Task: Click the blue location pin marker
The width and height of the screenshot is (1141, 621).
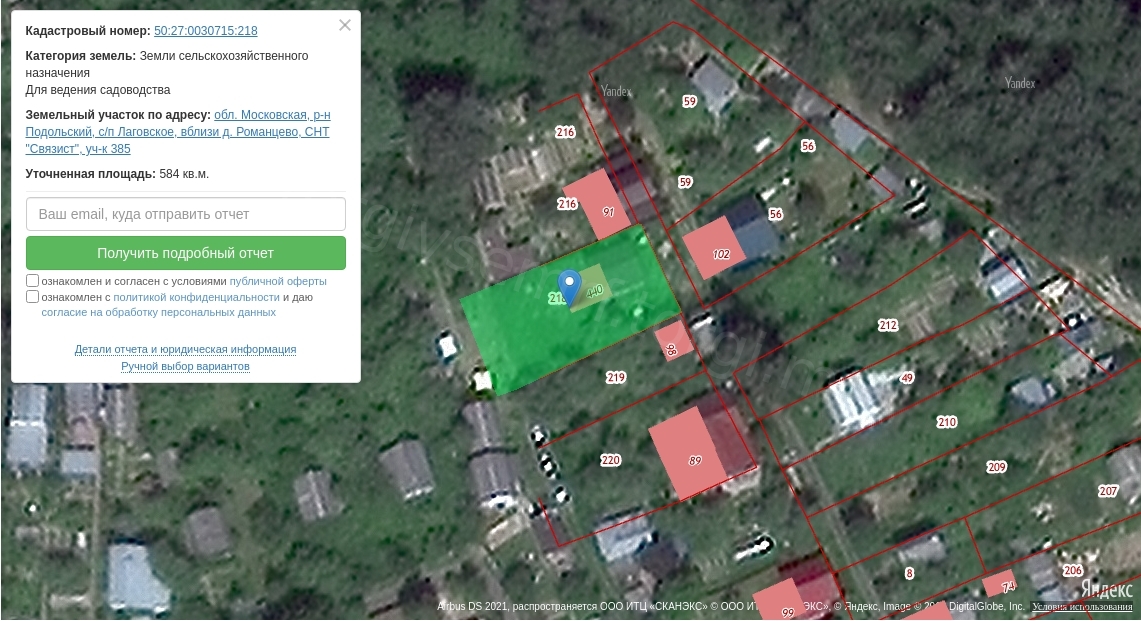Action: point(569,286)
